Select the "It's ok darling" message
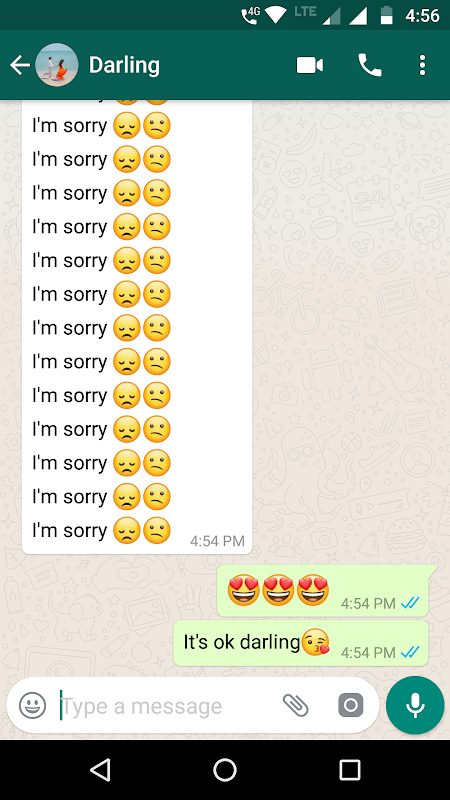450x800 pixels. coord(301,643)
